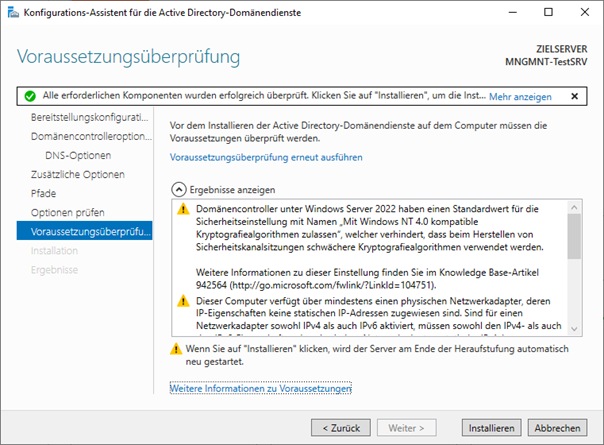Open Weitere Informationen zu Voraussetzungen link
This screenshot has width=604, height=445.
(x=260, y=387)
